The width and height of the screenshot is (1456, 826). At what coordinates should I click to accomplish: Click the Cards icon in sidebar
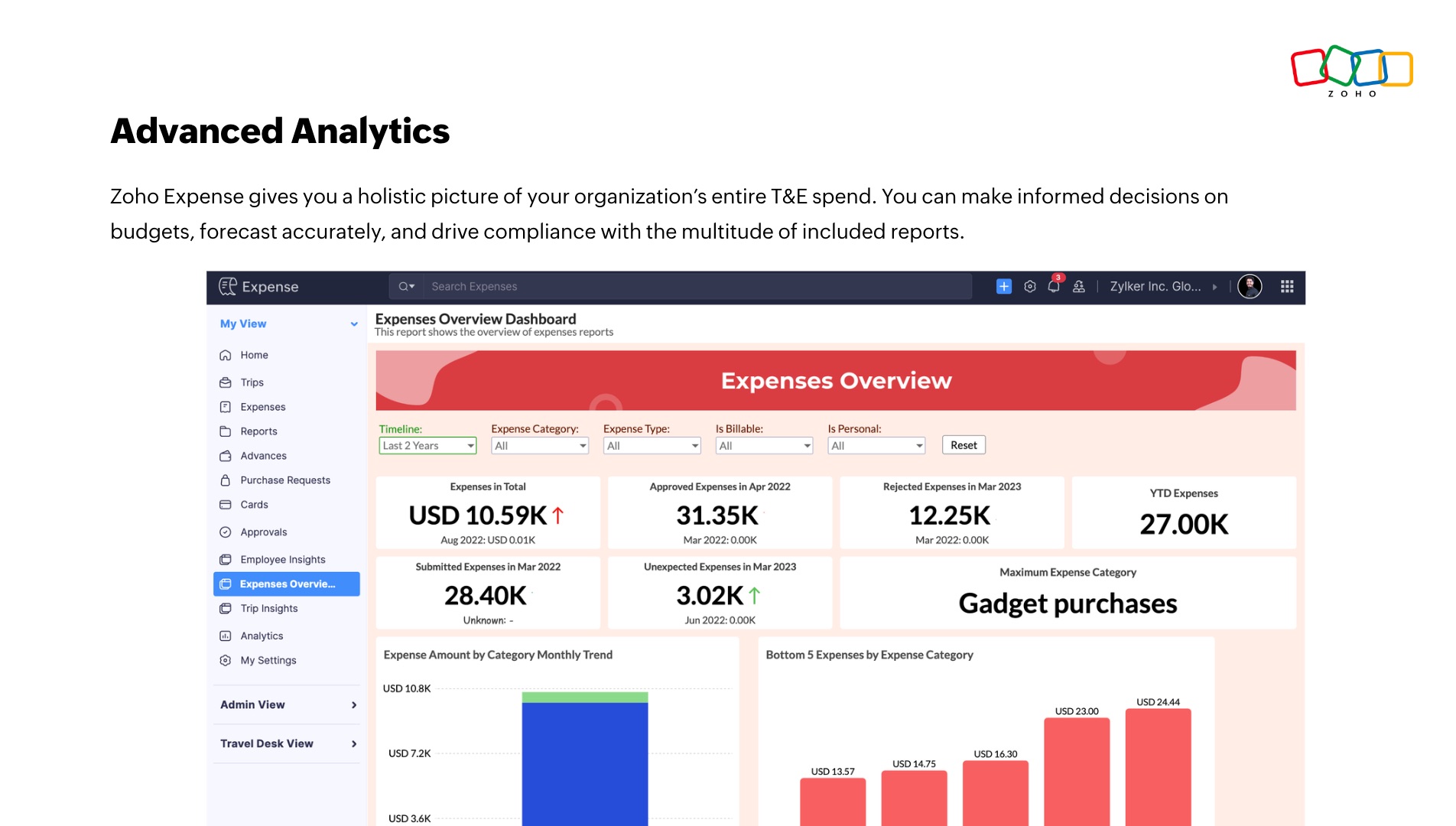pyautogui.click(x=225, y=504)
